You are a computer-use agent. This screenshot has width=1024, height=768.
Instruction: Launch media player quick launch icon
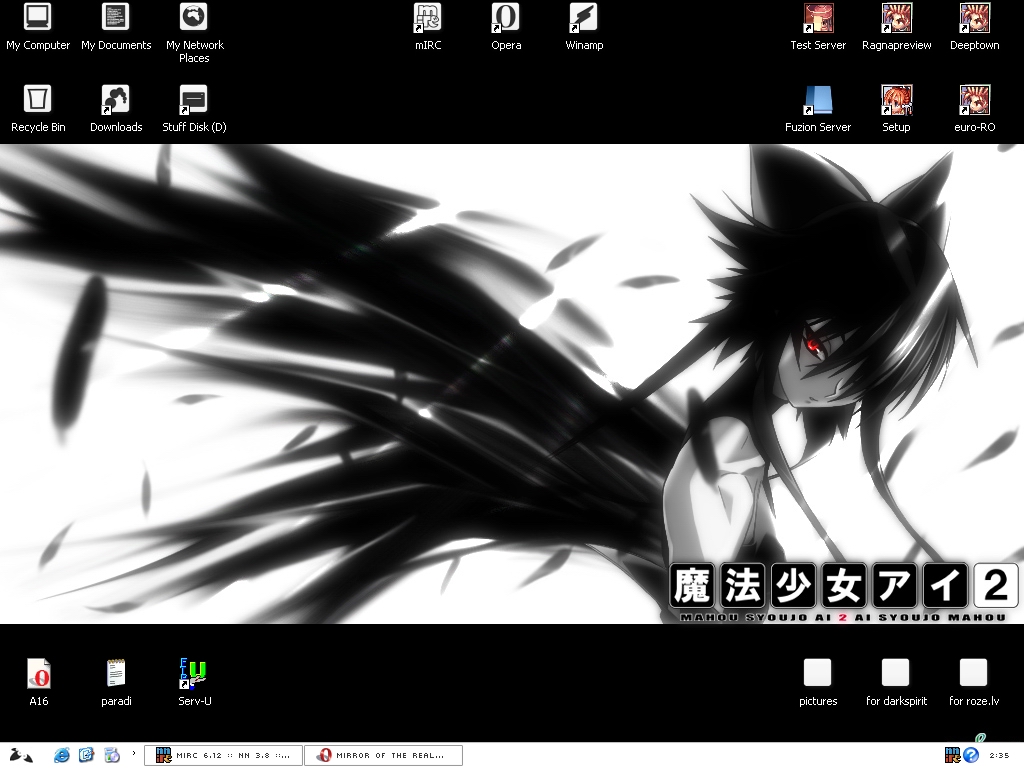[x=112, y=756]
